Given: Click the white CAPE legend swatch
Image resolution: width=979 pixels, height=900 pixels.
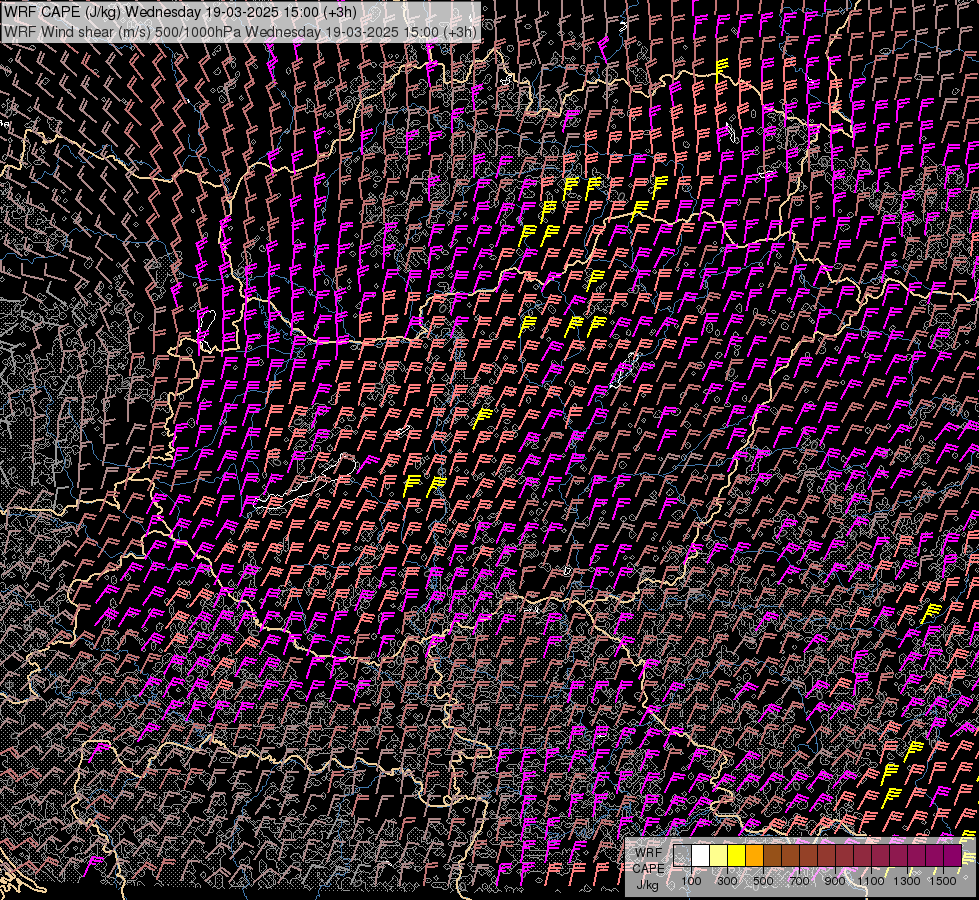Looking at the screenshot, I should coord(701,856).
